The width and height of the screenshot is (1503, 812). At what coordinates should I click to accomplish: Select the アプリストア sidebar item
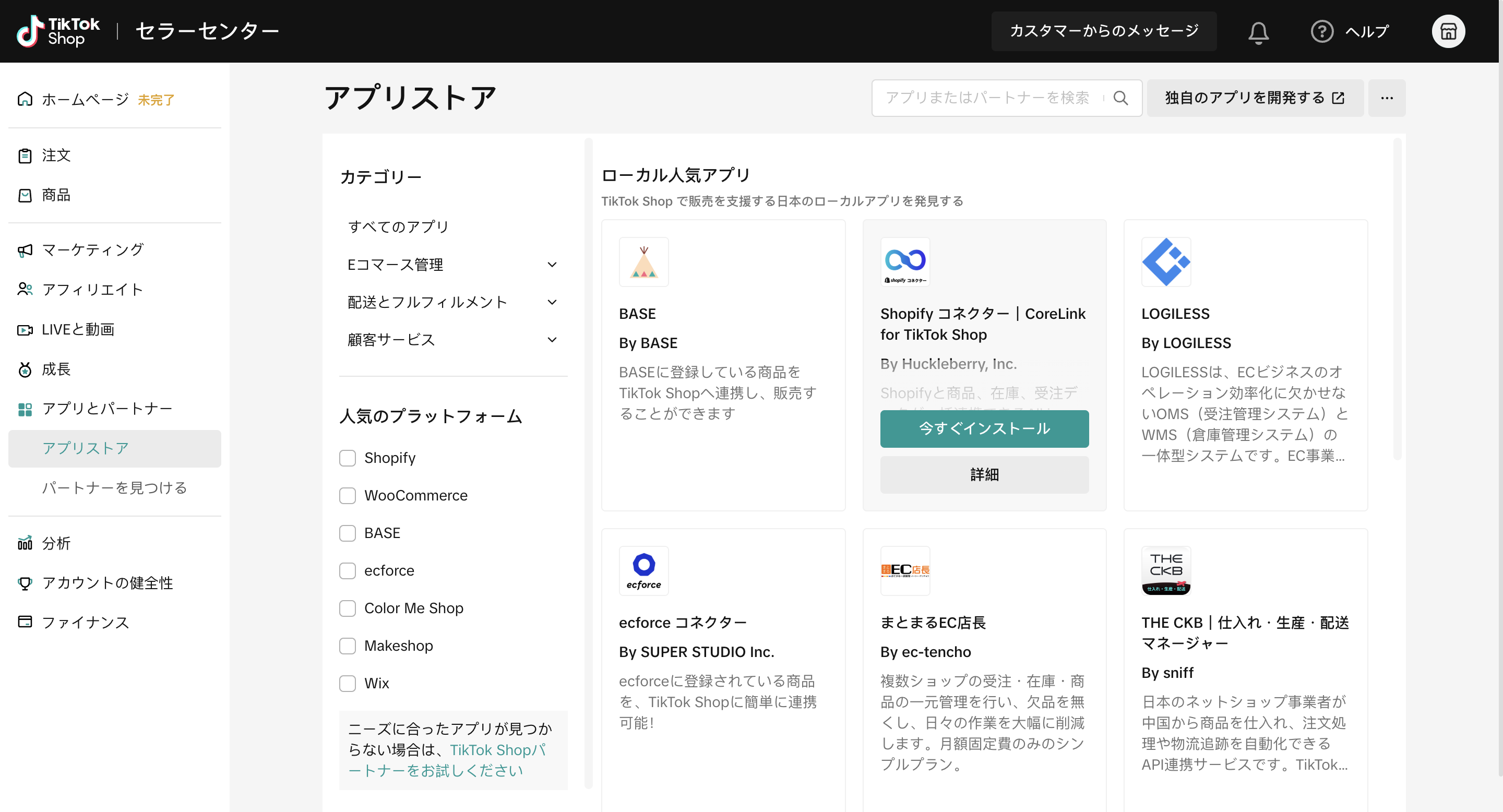coord(114,448)
